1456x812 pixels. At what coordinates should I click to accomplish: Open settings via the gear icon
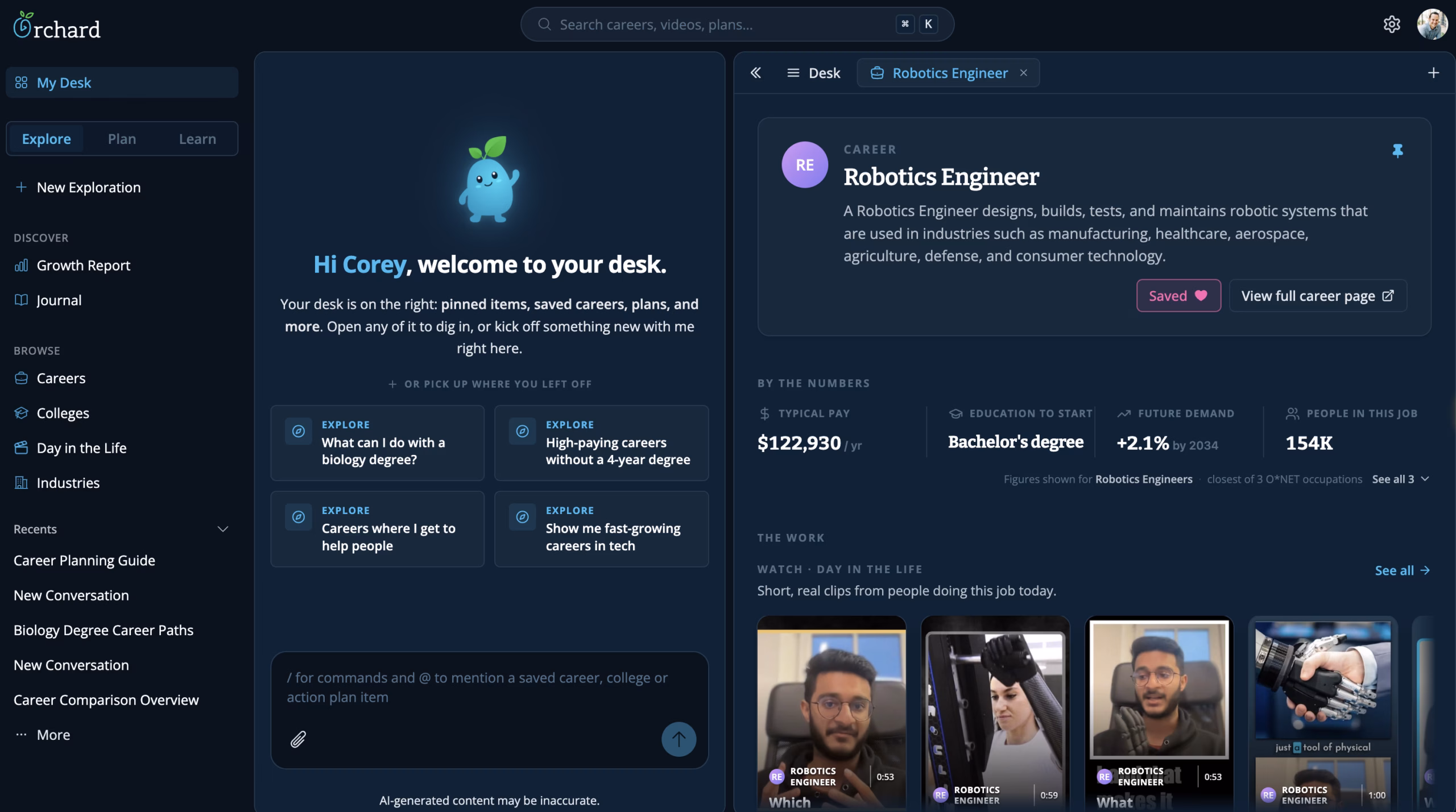pyautogui.click(x=1391, y=24)
